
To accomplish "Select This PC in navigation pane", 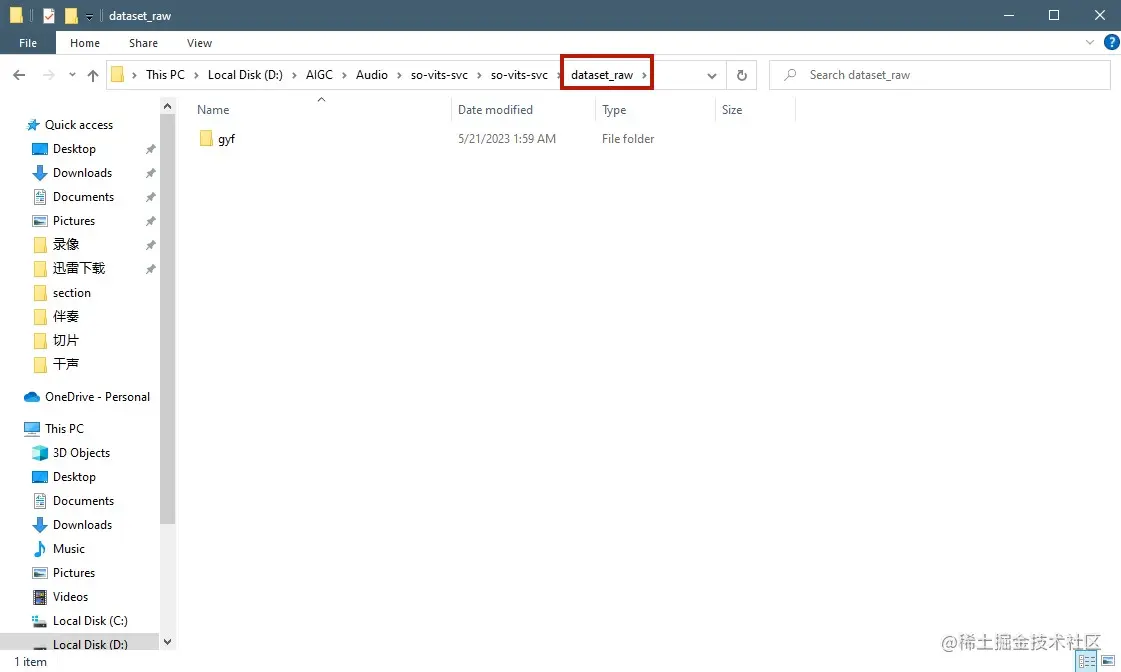I will tap(64, 429).
